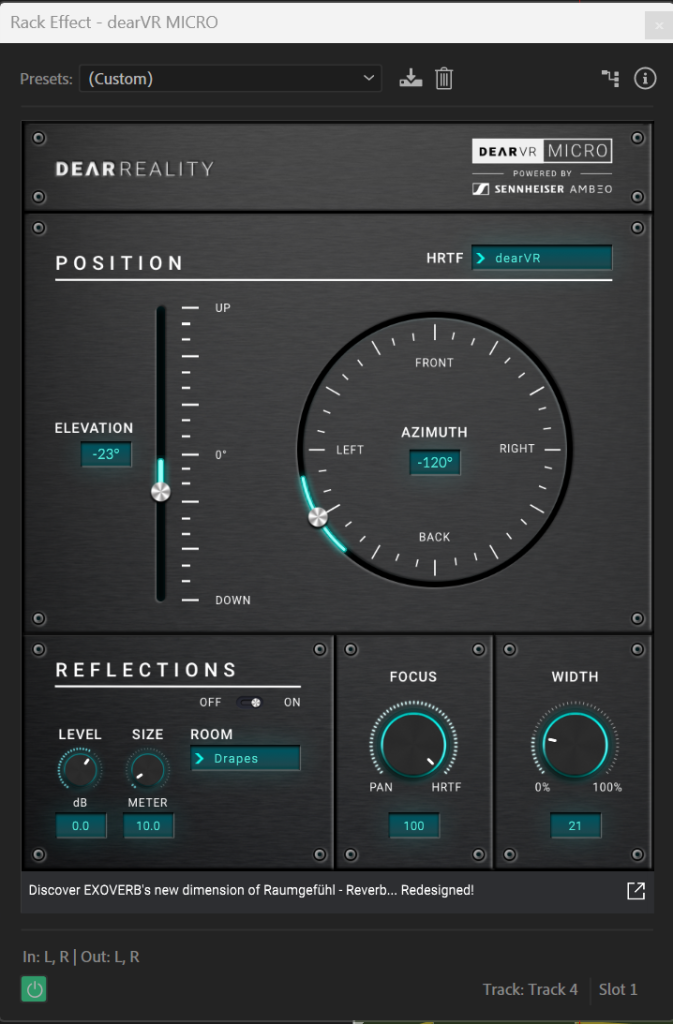Screen dimensions: 673x1024
Task: Click the Azimuth value field
Action: pyautogui.click(x=434, y=463)
